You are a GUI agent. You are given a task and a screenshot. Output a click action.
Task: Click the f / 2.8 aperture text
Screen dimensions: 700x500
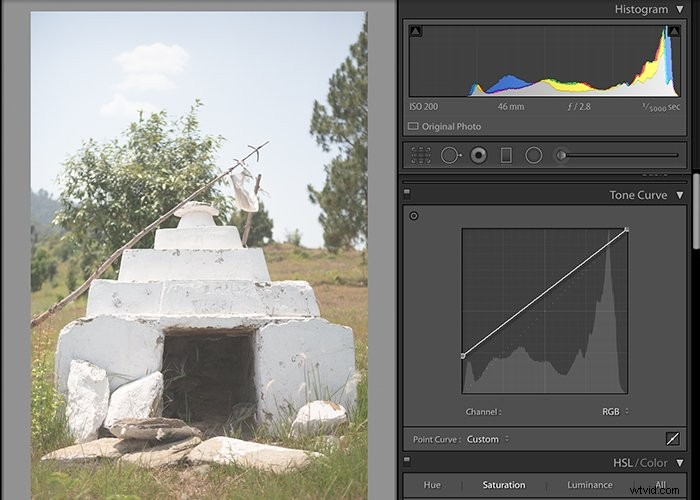pos(579,107)
